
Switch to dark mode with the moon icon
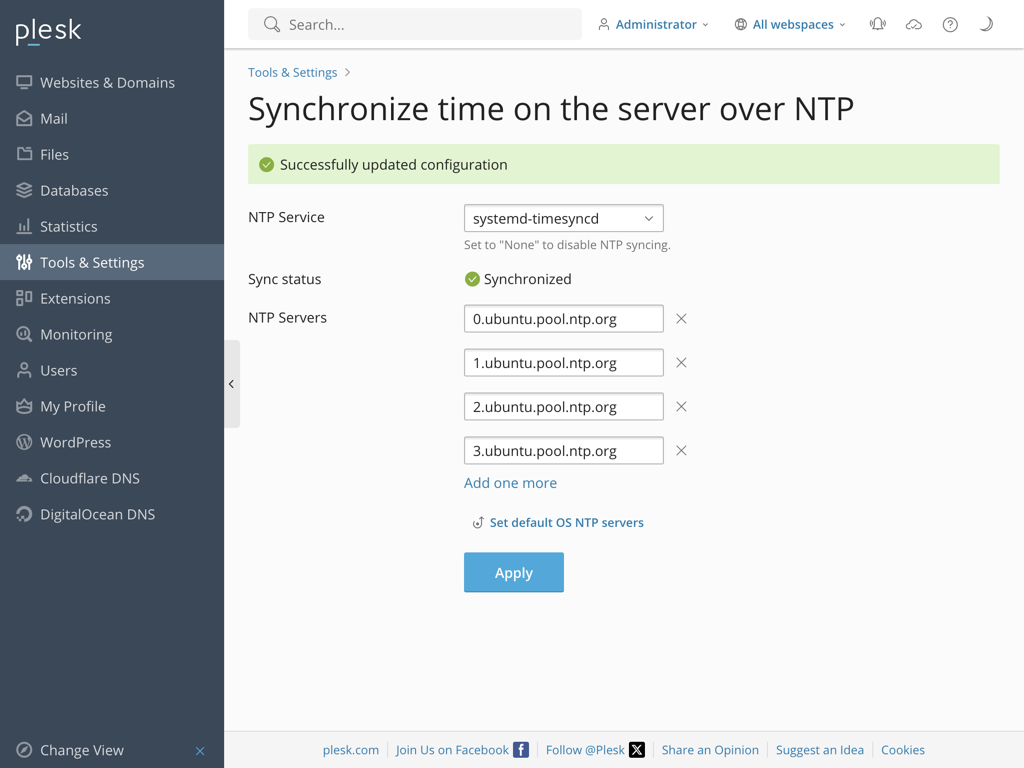pyautogui.click(x=985, y=24)
